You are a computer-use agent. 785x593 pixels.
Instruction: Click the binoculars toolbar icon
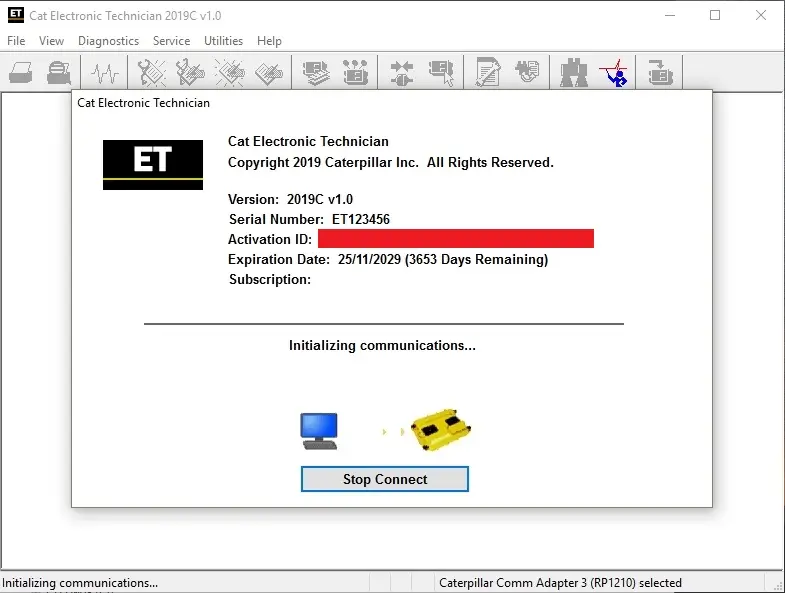click(x=574, y=73)
